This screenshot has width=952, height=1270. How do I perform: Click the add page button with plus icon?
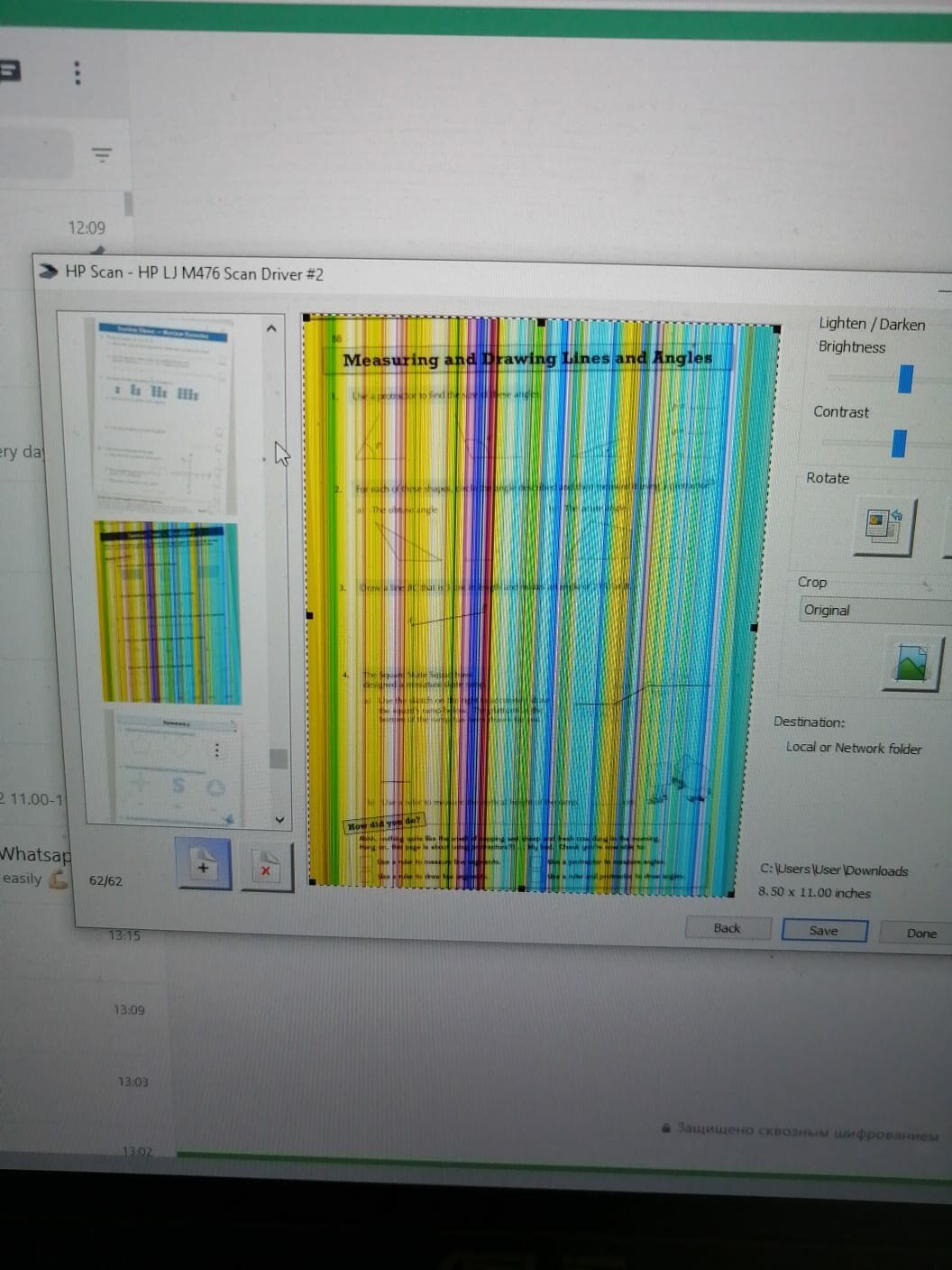[204, 865]
